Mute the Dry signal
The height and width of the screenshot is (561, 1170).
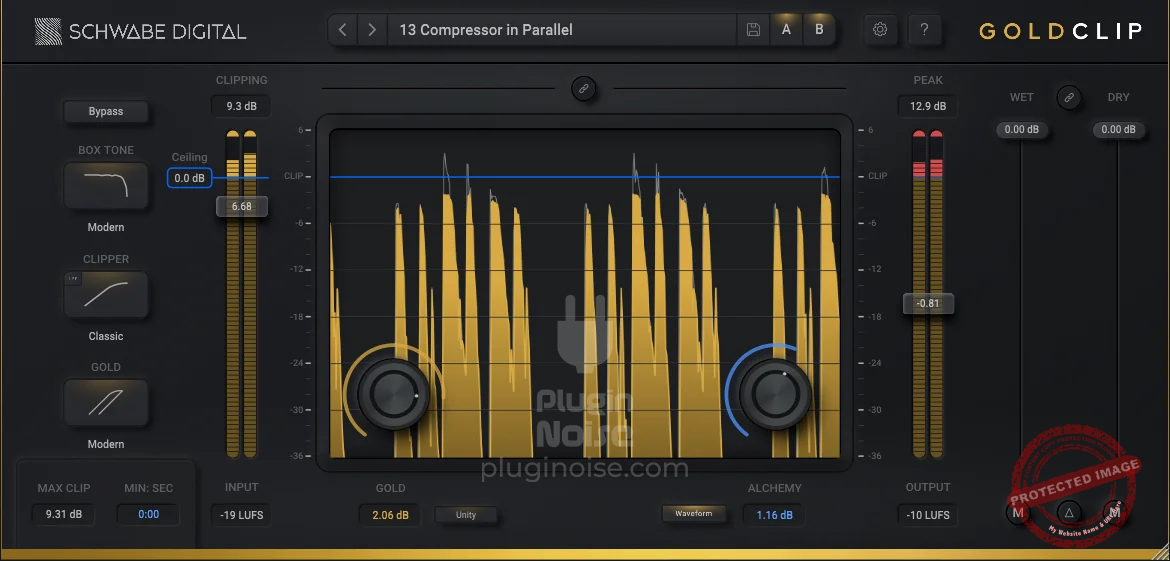click(x=1116, y=513)
